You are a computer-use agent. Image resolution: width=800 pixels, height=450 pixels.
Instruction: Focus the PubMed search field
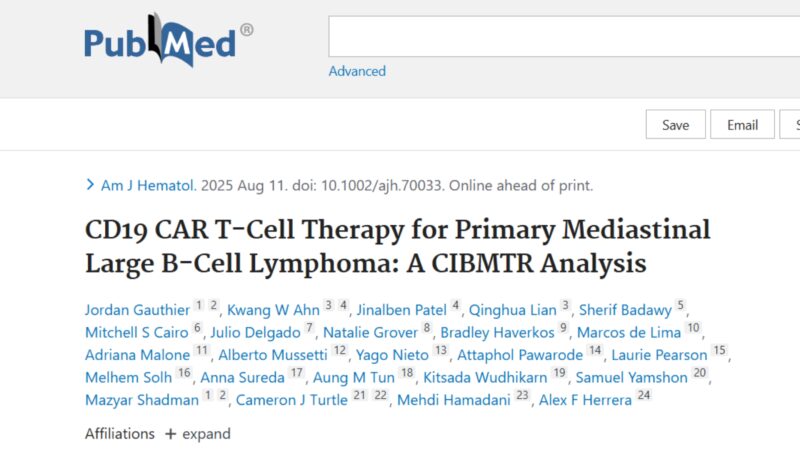coord(564,36)
